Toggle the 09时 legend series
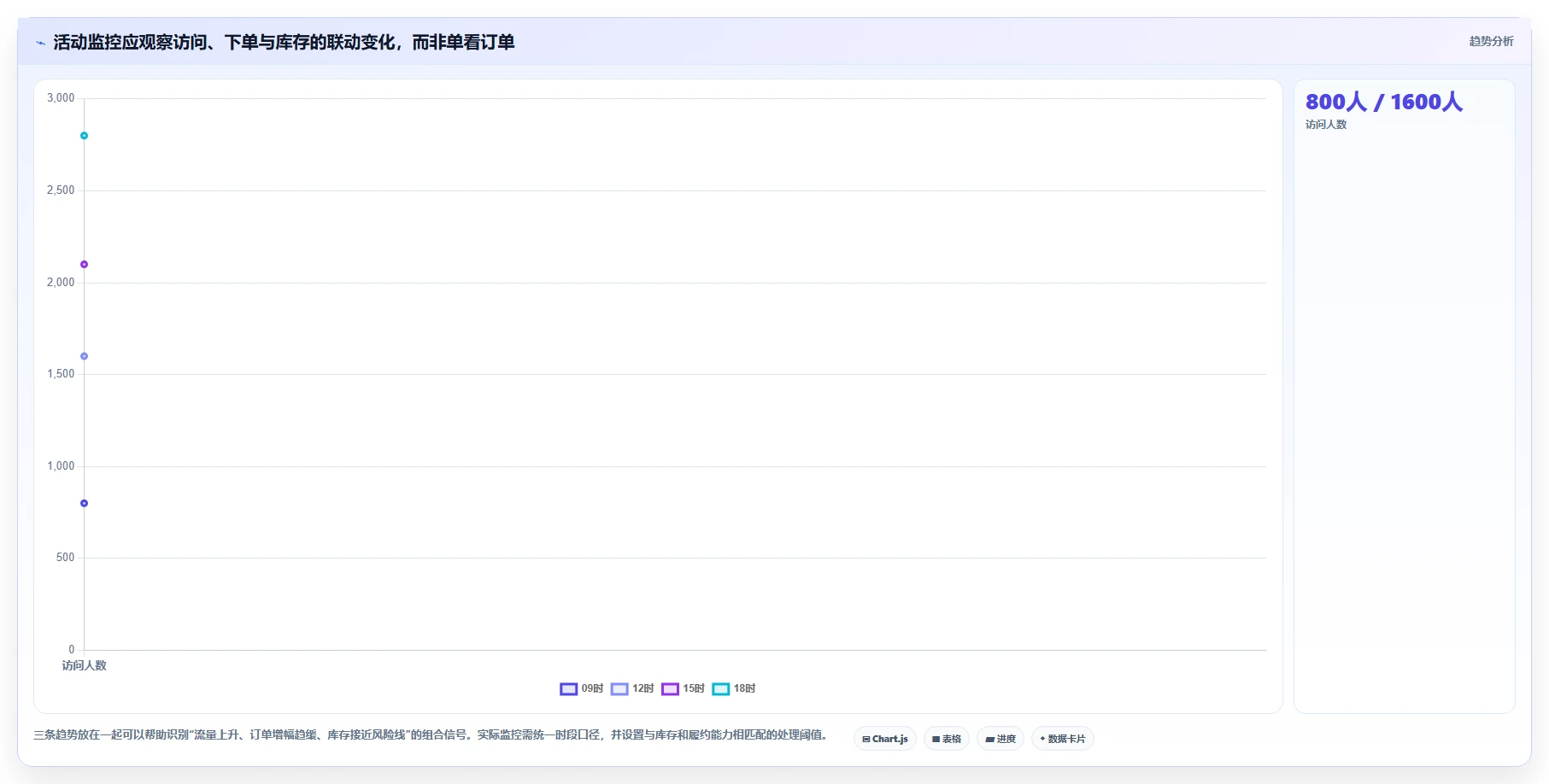The image size is (1549, 784). click(x=581, y=689)
